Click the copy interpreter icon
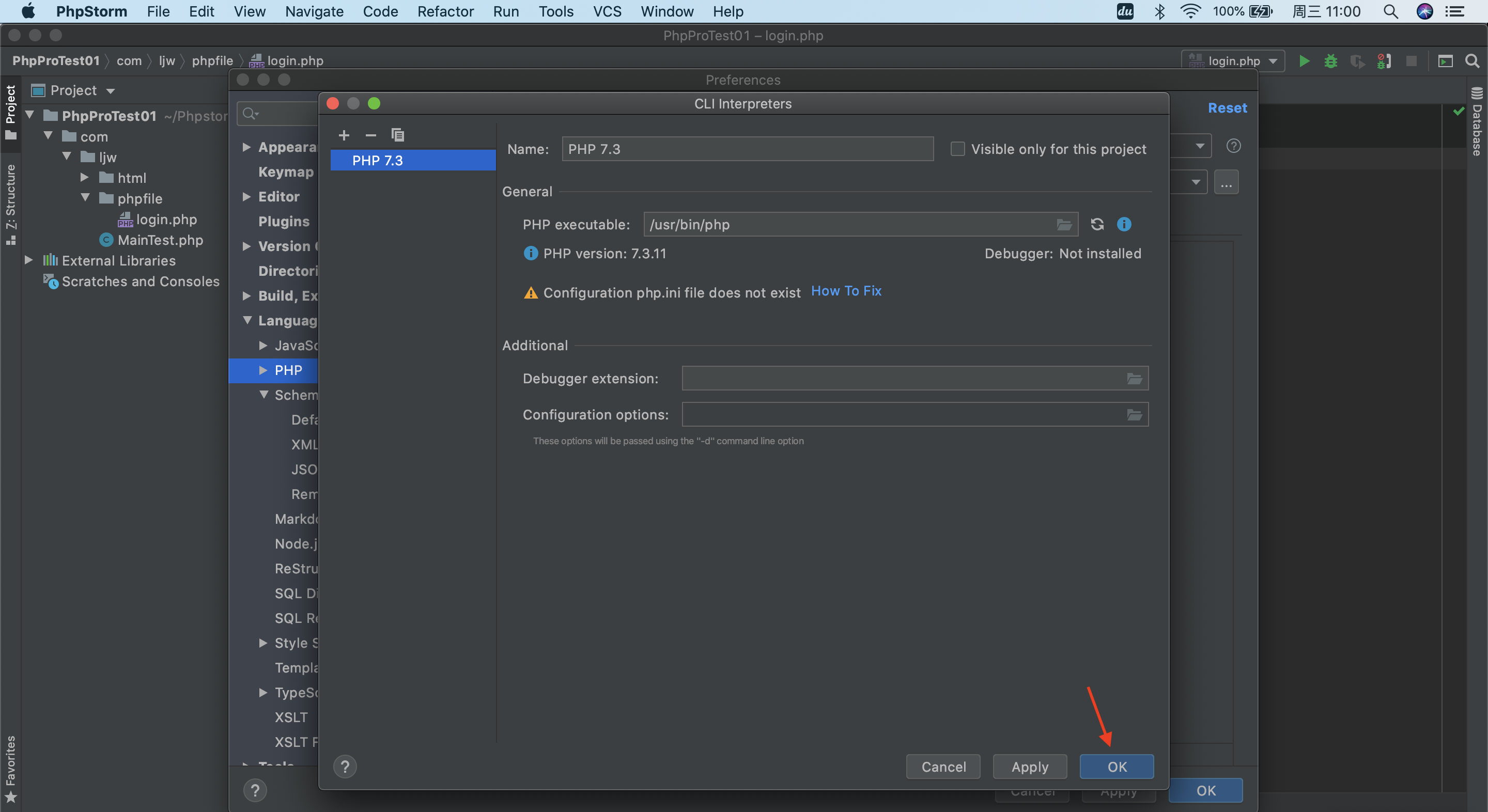This screenshot has width=1488, height=812. [397, 135]
